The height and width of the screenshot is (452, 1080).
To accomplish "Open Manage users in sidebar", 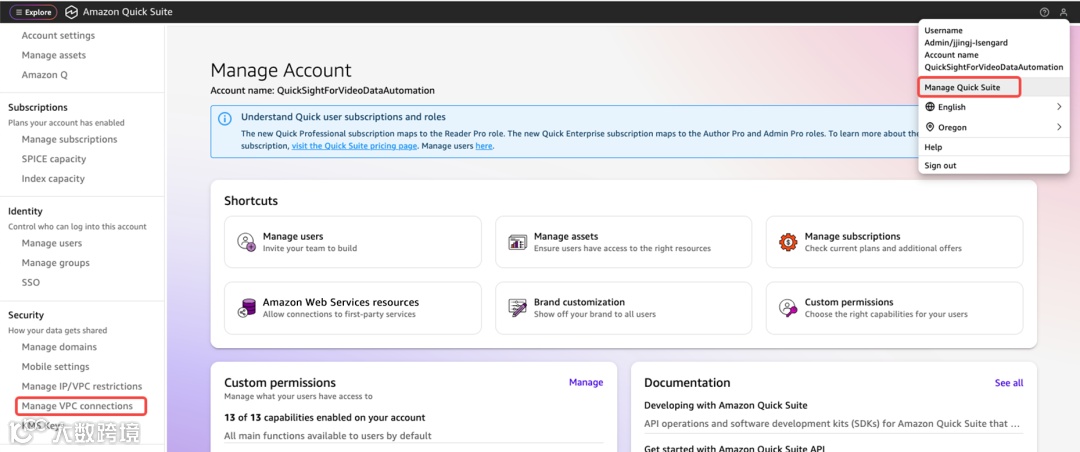I will pyautogui.click(x=52, y=243).
